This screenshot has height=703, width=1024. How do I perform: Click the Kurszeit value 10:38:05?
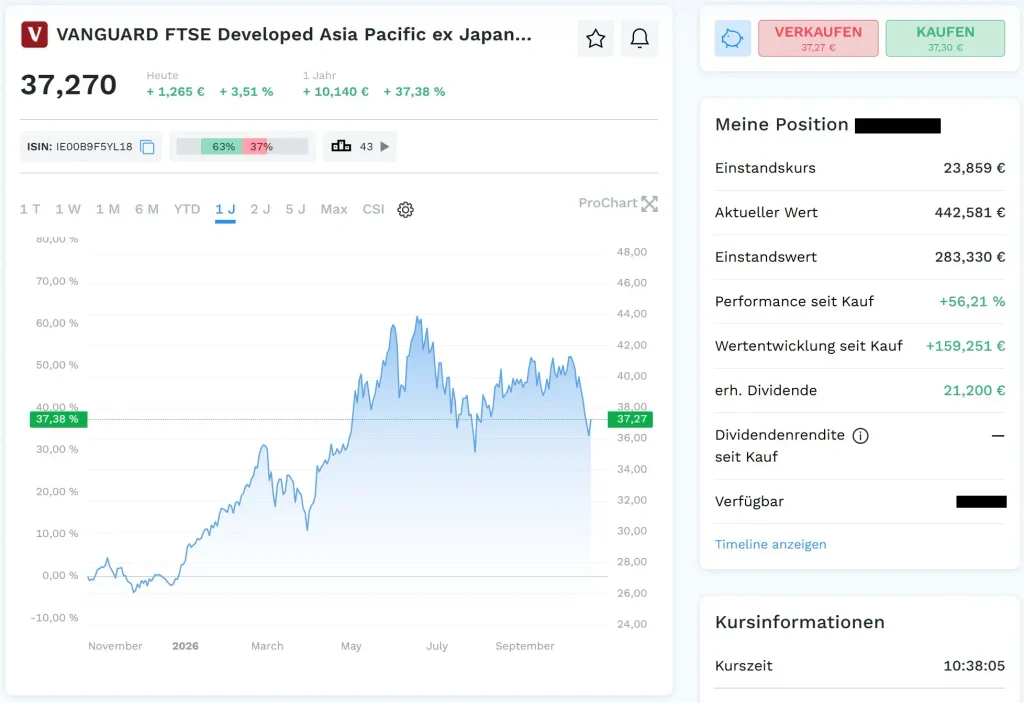pyautogui.click(x=974, y=666)
